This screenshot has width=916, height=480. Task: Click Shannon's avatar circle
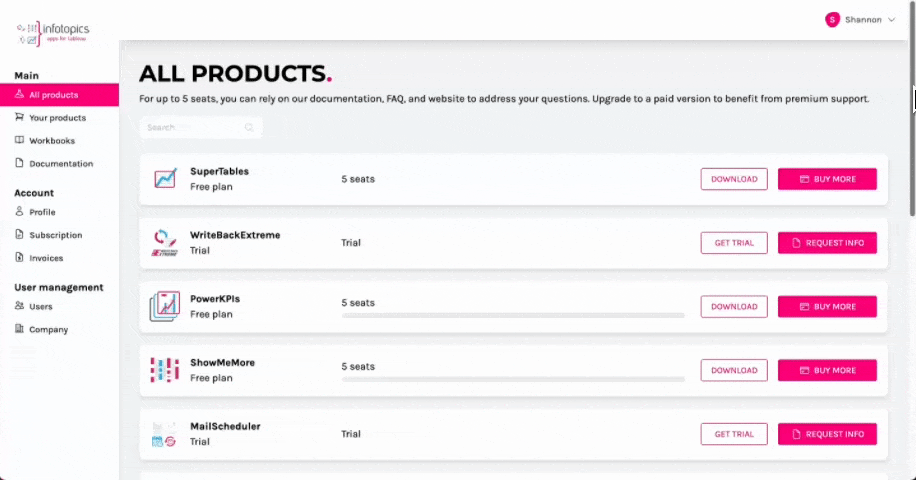(x=832, y=20)
